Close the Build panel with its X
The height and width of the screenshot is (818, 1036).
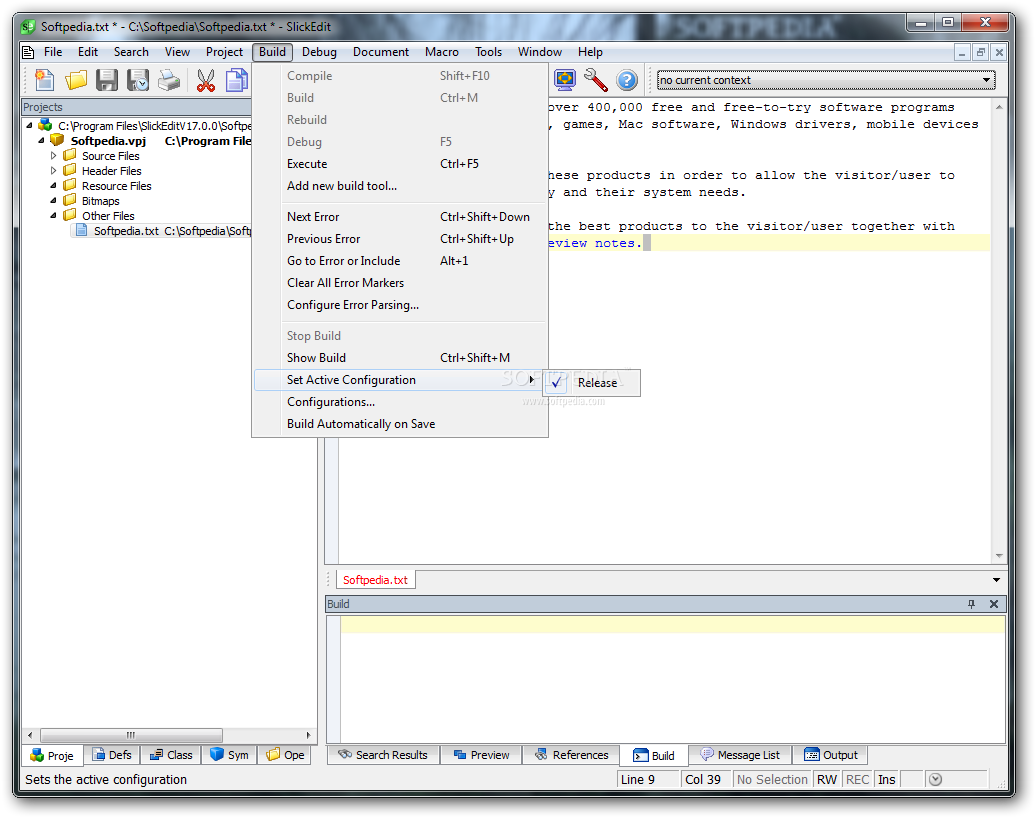click(994, 604)
